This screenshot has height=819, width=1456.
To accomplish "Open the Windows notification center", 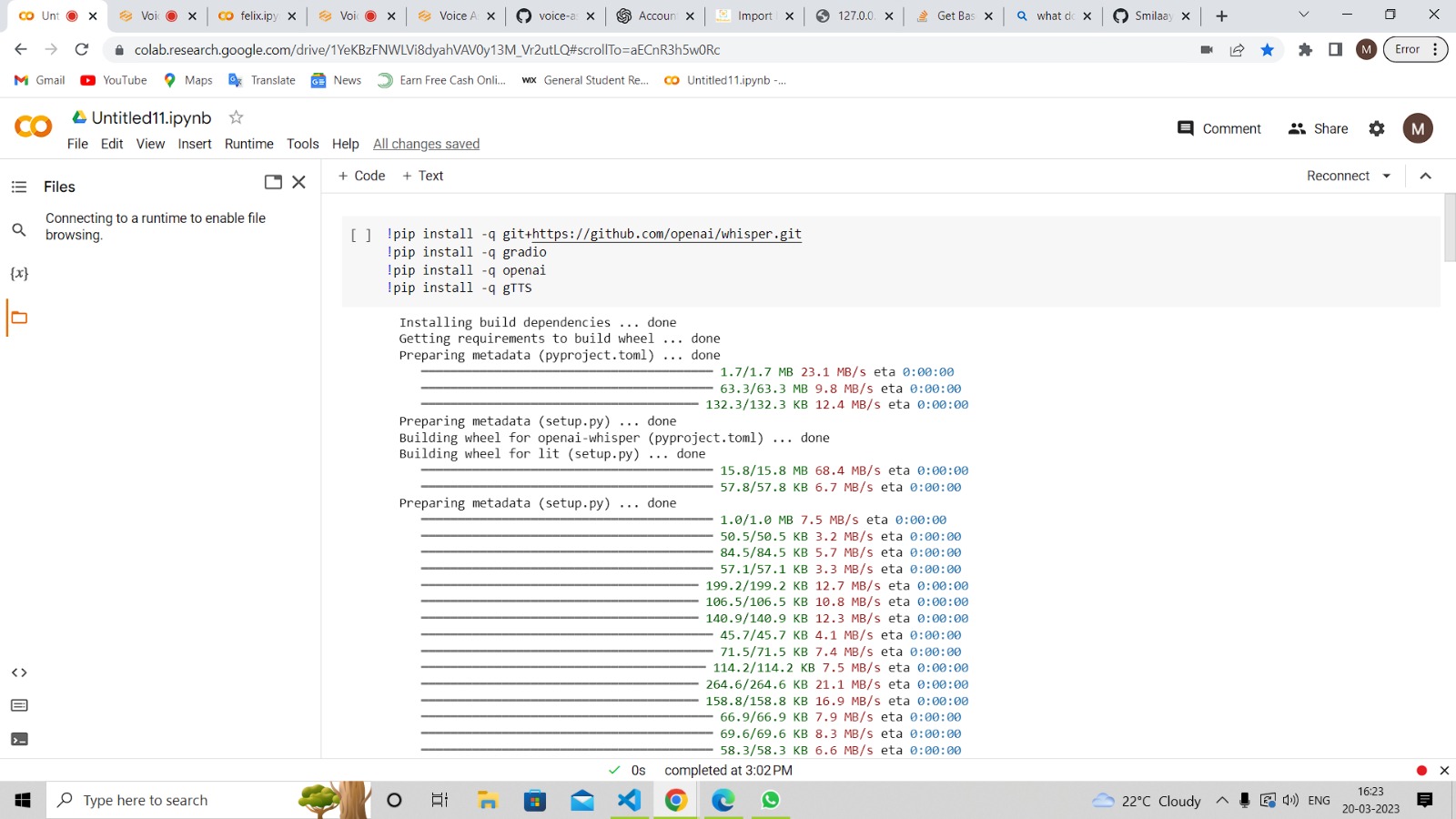I will tap(1425, 800).
